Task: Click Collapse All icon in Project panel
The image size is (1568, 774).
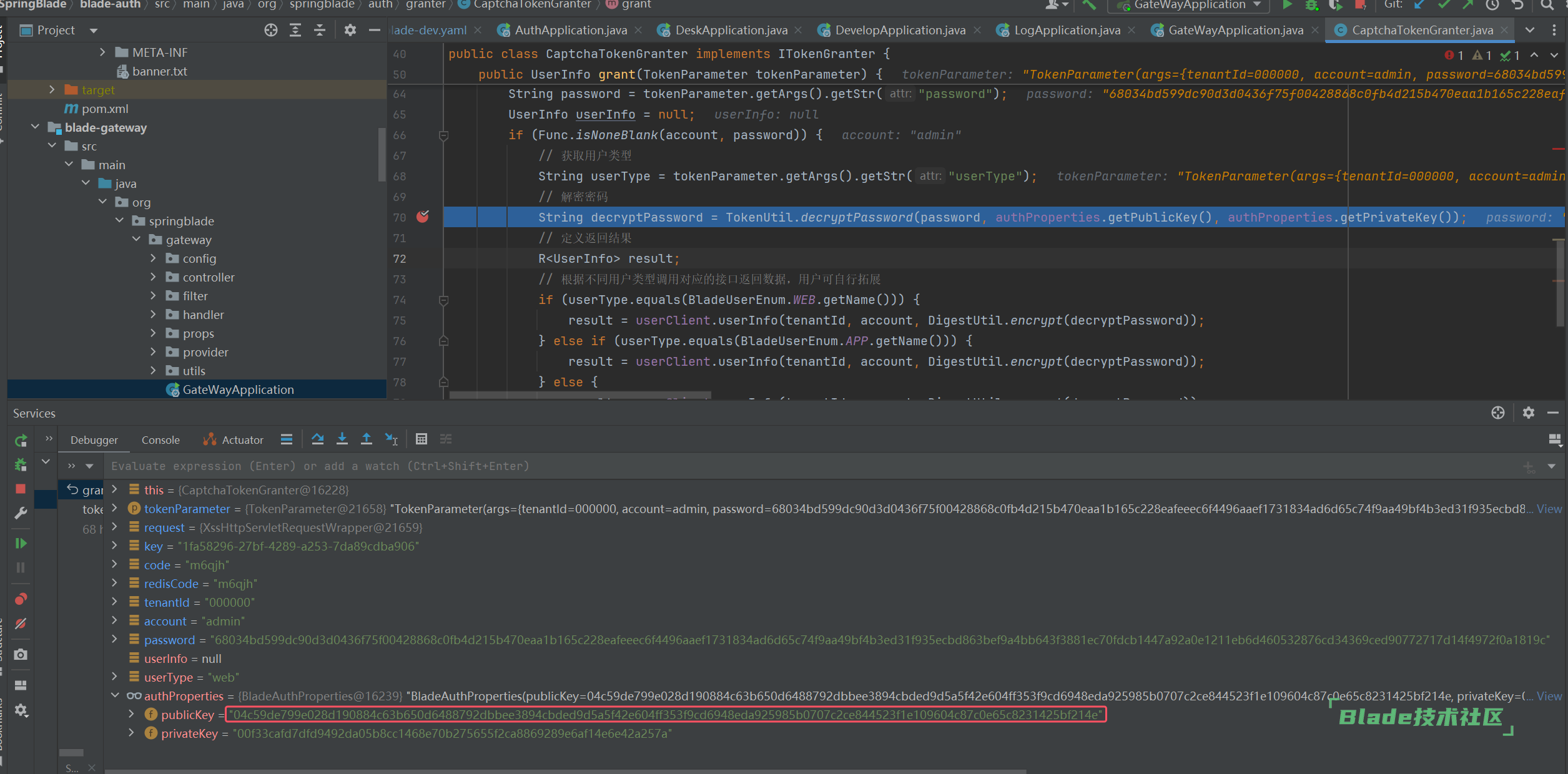Action: [x=320, y=30]
